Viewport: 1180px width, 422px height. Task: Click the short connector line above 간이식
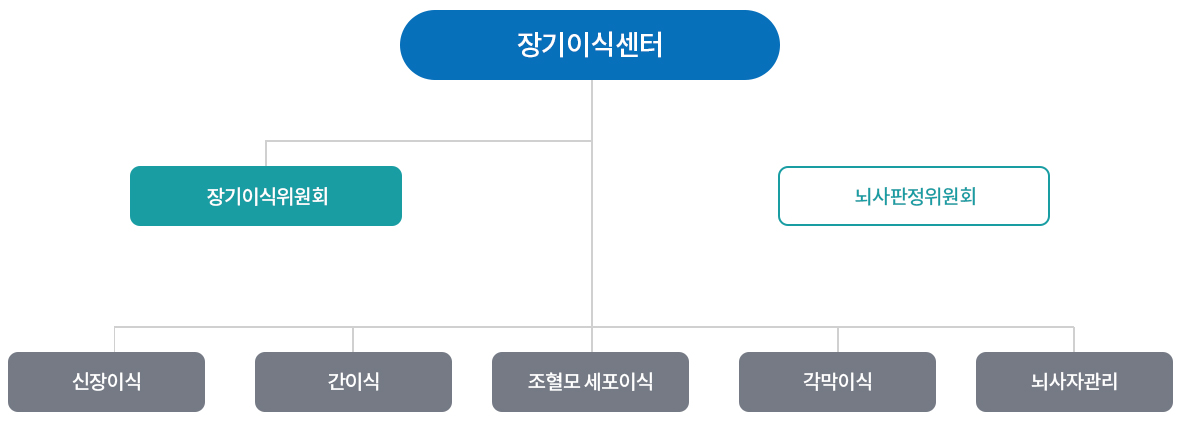[353, 339]
